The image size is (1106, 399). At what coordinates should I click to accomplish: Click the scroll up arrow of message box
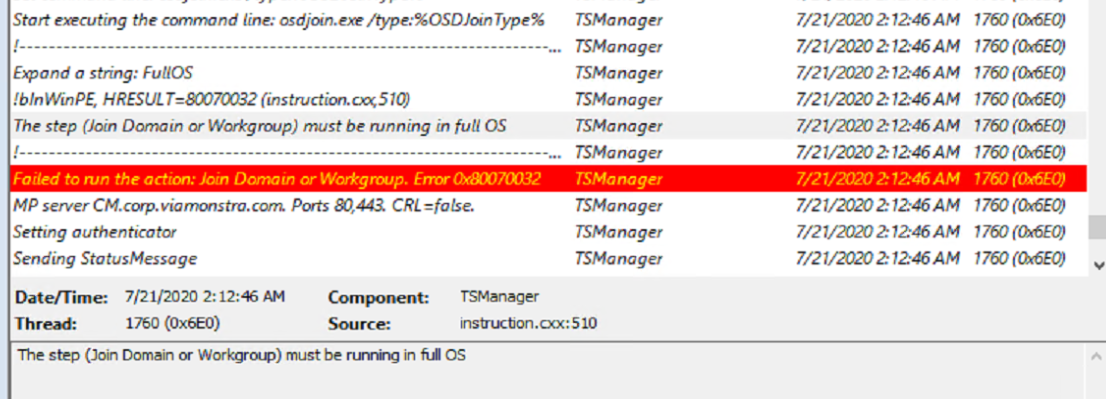tap(1098, 354)
